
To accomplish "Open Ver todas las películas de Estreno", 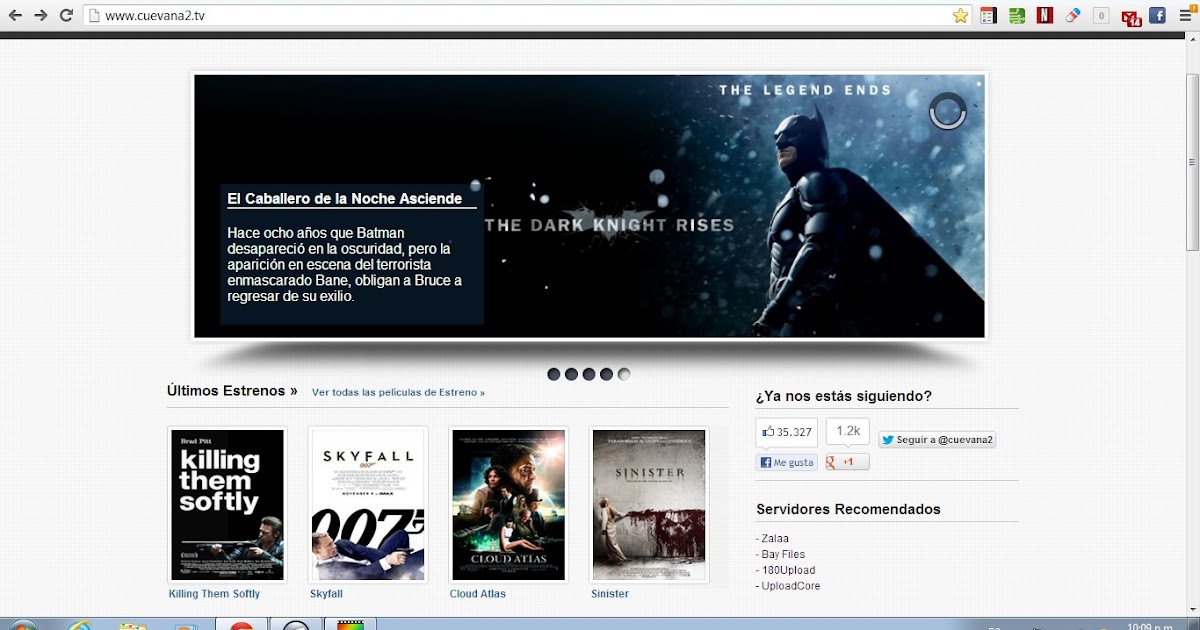I will coord(398,393).
